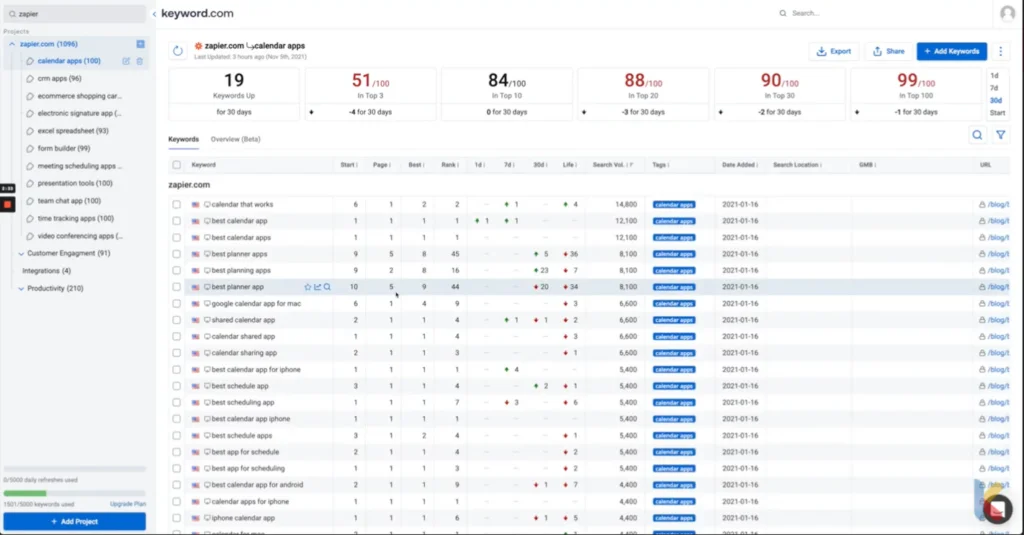Click the refresh icon beside zapier.com title
The image size is (1024, 535).
178,51
